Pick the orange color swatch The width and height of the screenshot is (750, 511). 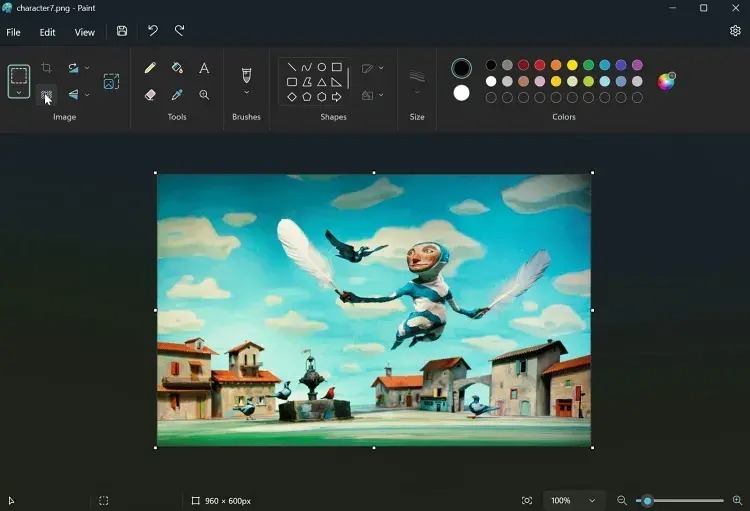coord(556,65)
